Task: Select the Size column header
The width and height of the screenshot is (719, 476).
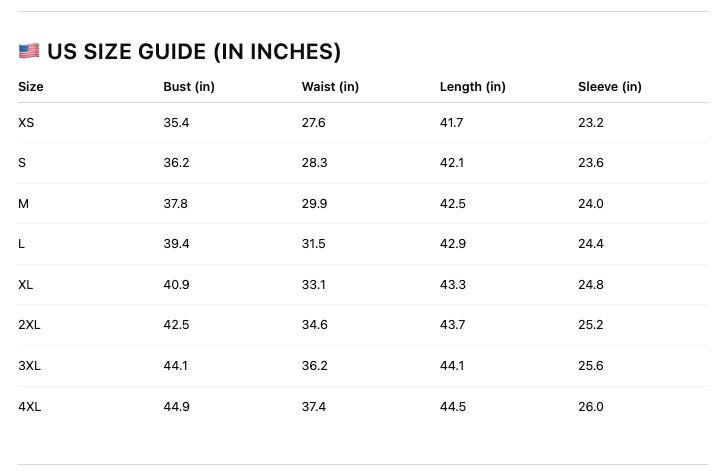Action: click(31, 87)
